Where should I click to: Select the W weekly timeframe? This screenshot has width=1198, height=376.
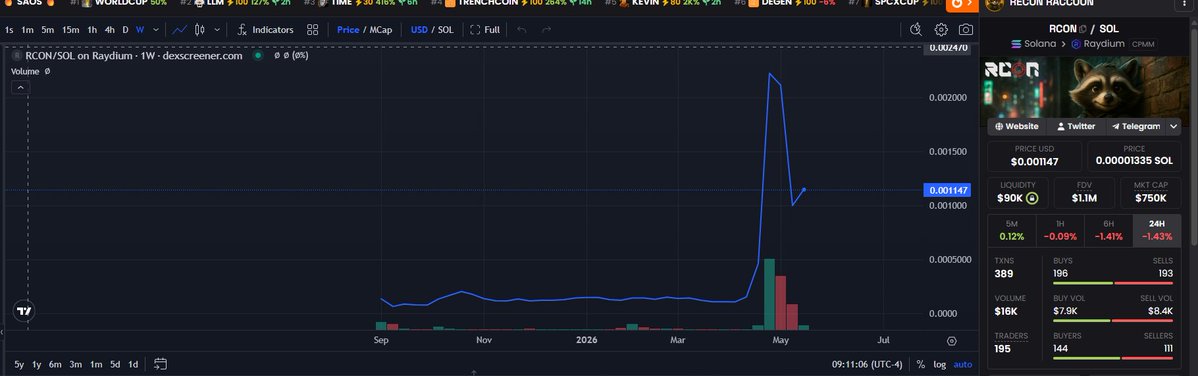140,30
